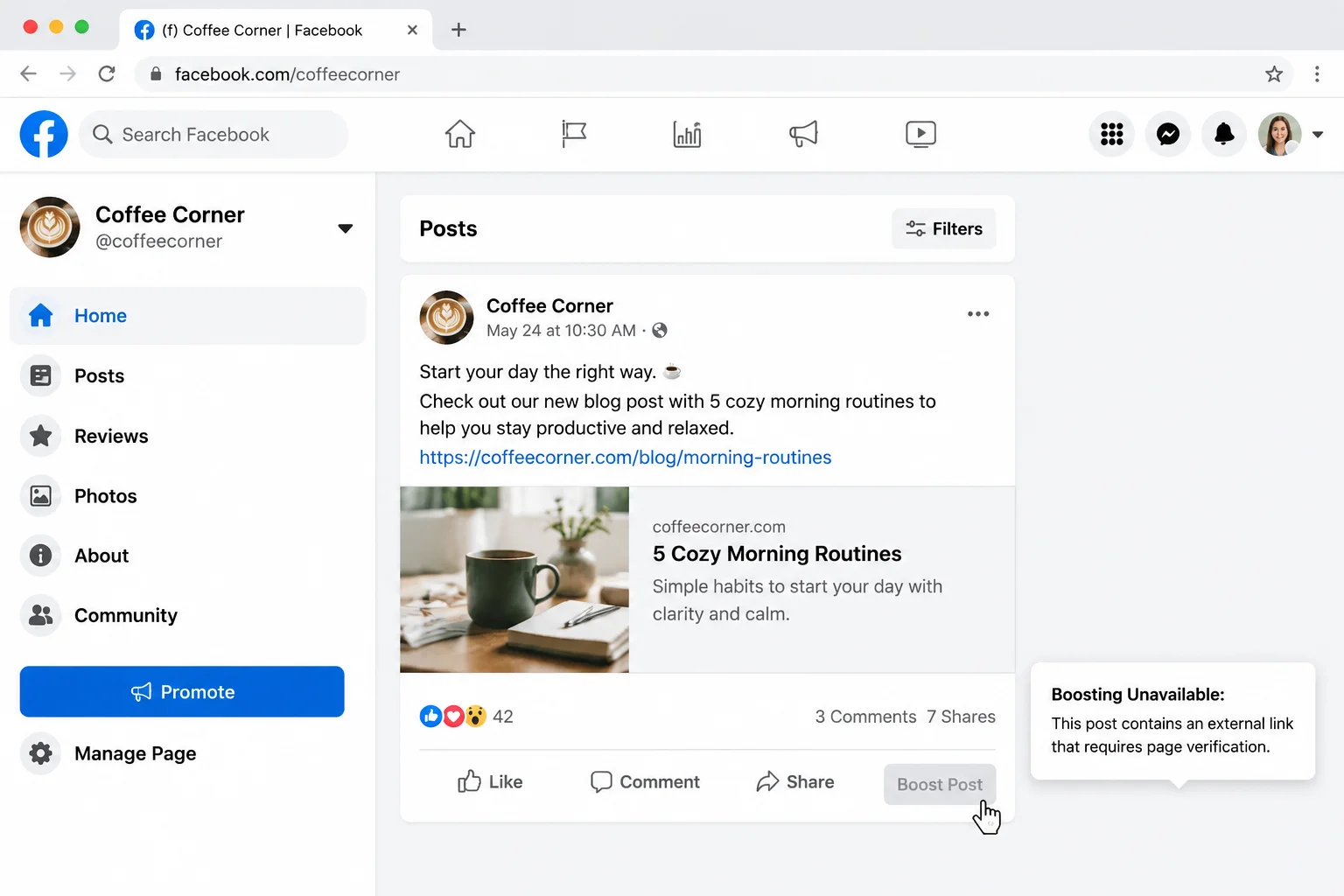Image resolution: width=1344 pixels, height=896 pixels.
Task: Open the Watch video icon in top navigation
Action: [x=920, y=134]
